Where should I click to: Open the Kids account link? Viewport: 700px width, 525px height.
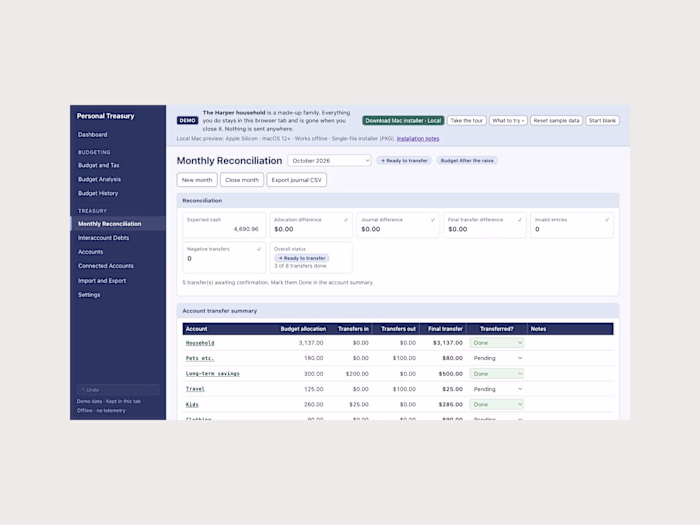pos(192,404)
